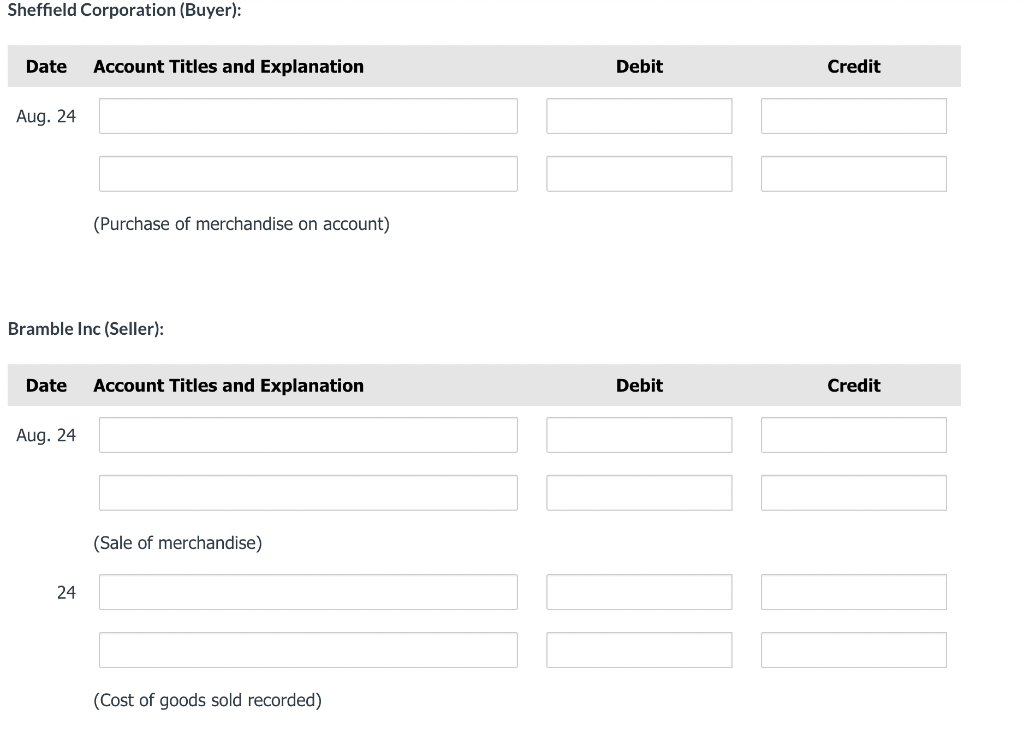The image size is (1024, 733).
Task: Click Bramble's third account title field, dated 24
Action: pos(308,592)
